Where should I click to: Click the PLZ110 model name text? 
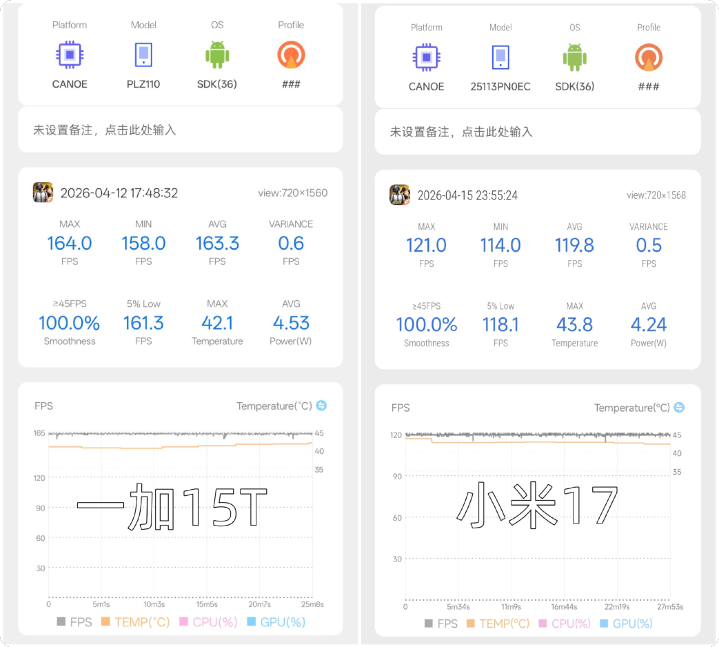[144, 84]
